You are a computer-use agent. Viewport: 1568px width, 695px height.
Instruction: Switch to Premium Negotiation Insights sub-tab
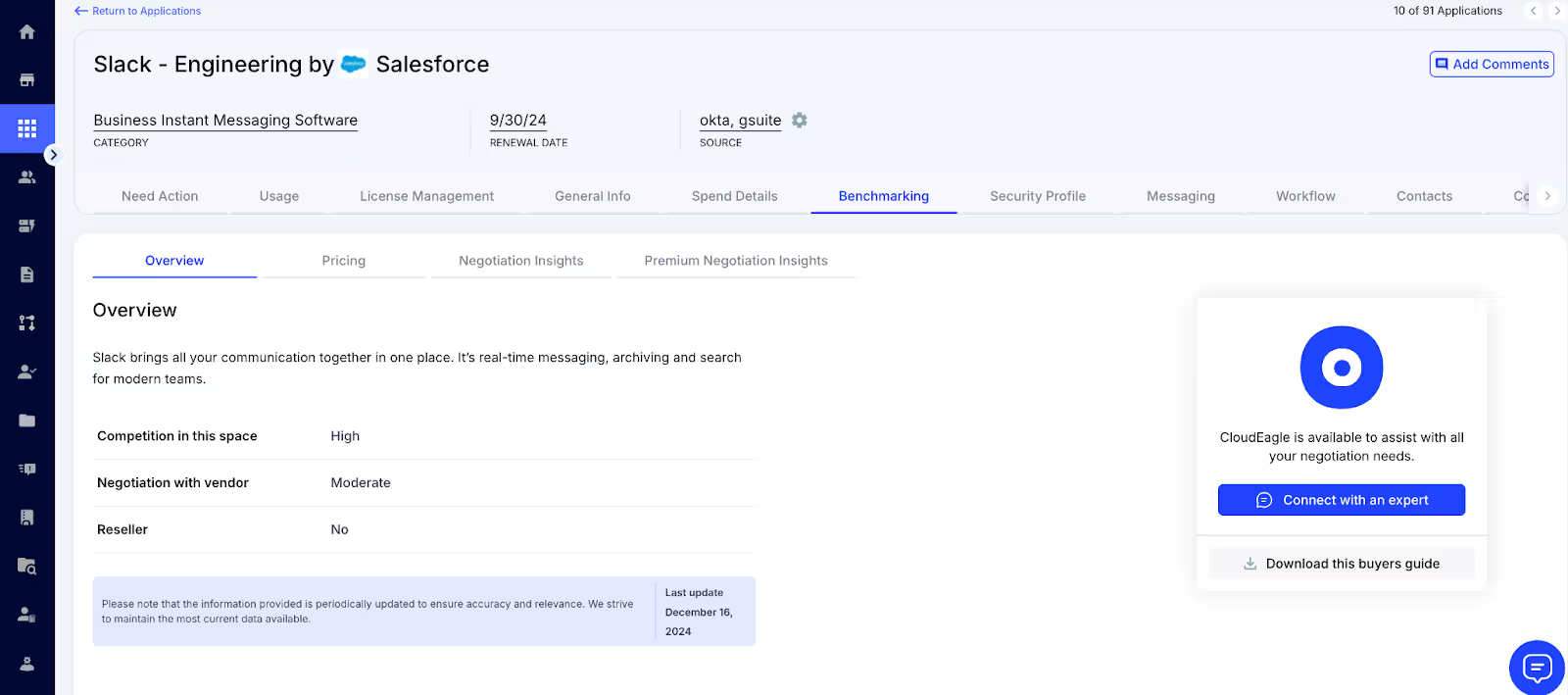pos(736,261)
